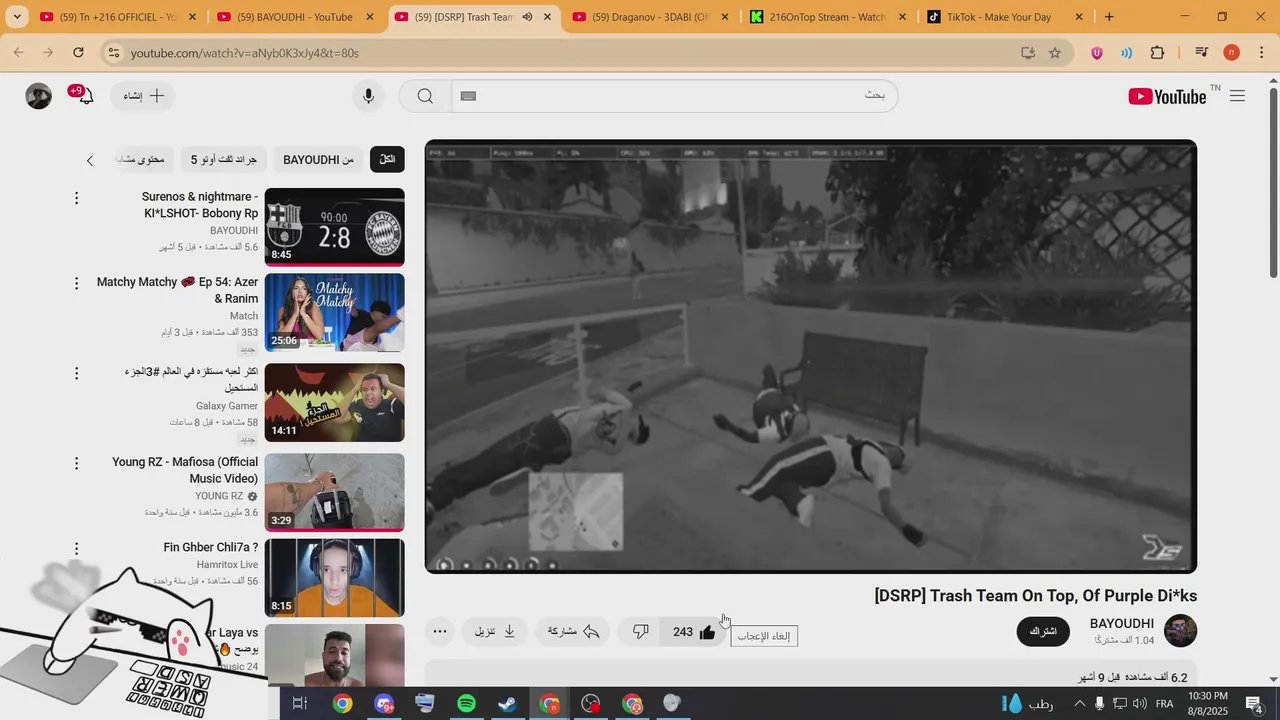The width and height of the screenshot is (1280, 720).
Task: Open options menu for Young RZ Mafiosa
Action: [x=76, y=463]
